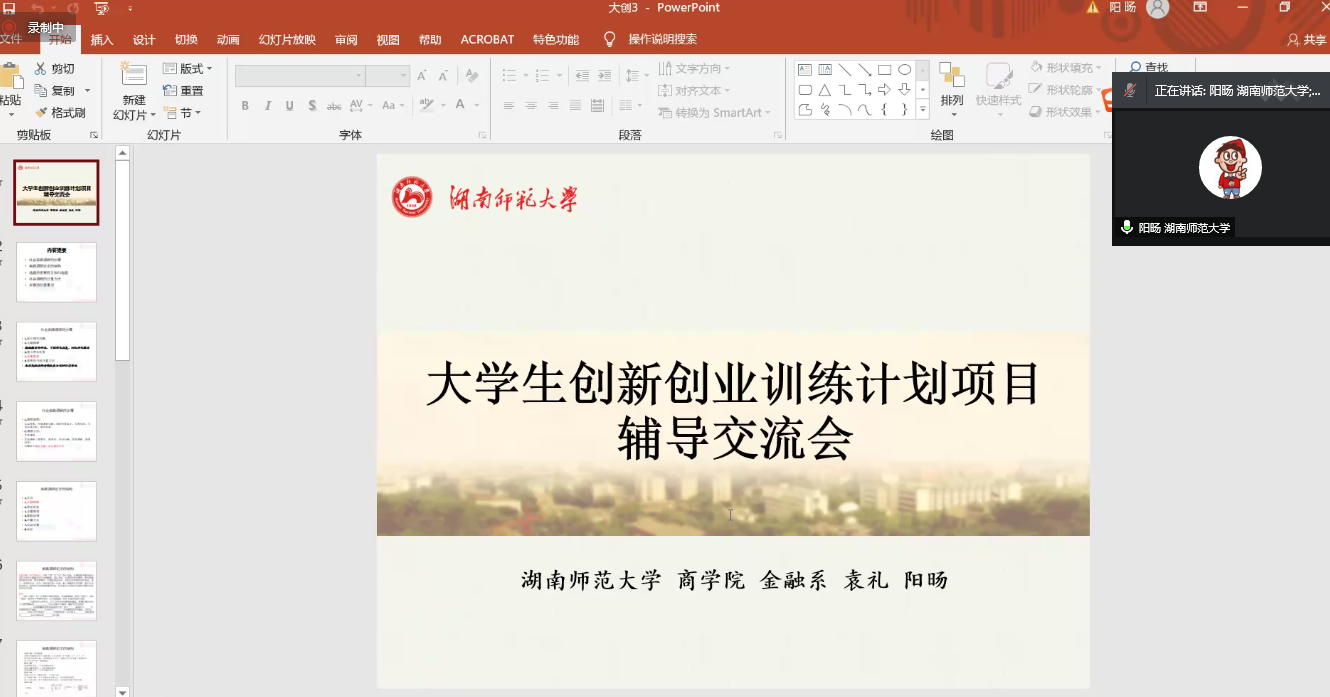Toggle Strikethrough (abc) formatting
The width and height of the screenshot is (1330, 697).
click(x=334, y=105)
